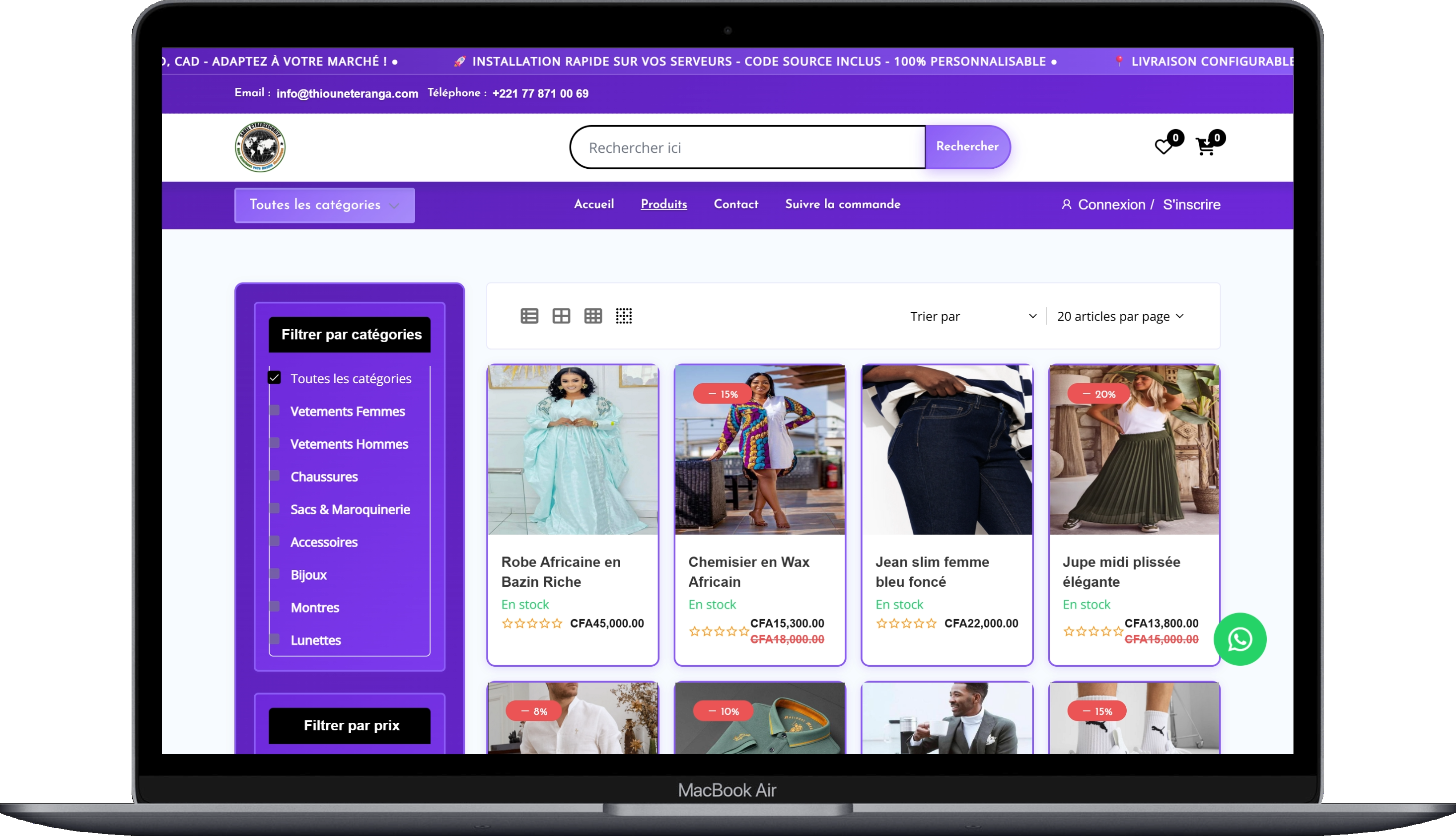Screen dimensions: 1456x836
Task: Click the site logo globe emblem
Action: click(260, 147)
